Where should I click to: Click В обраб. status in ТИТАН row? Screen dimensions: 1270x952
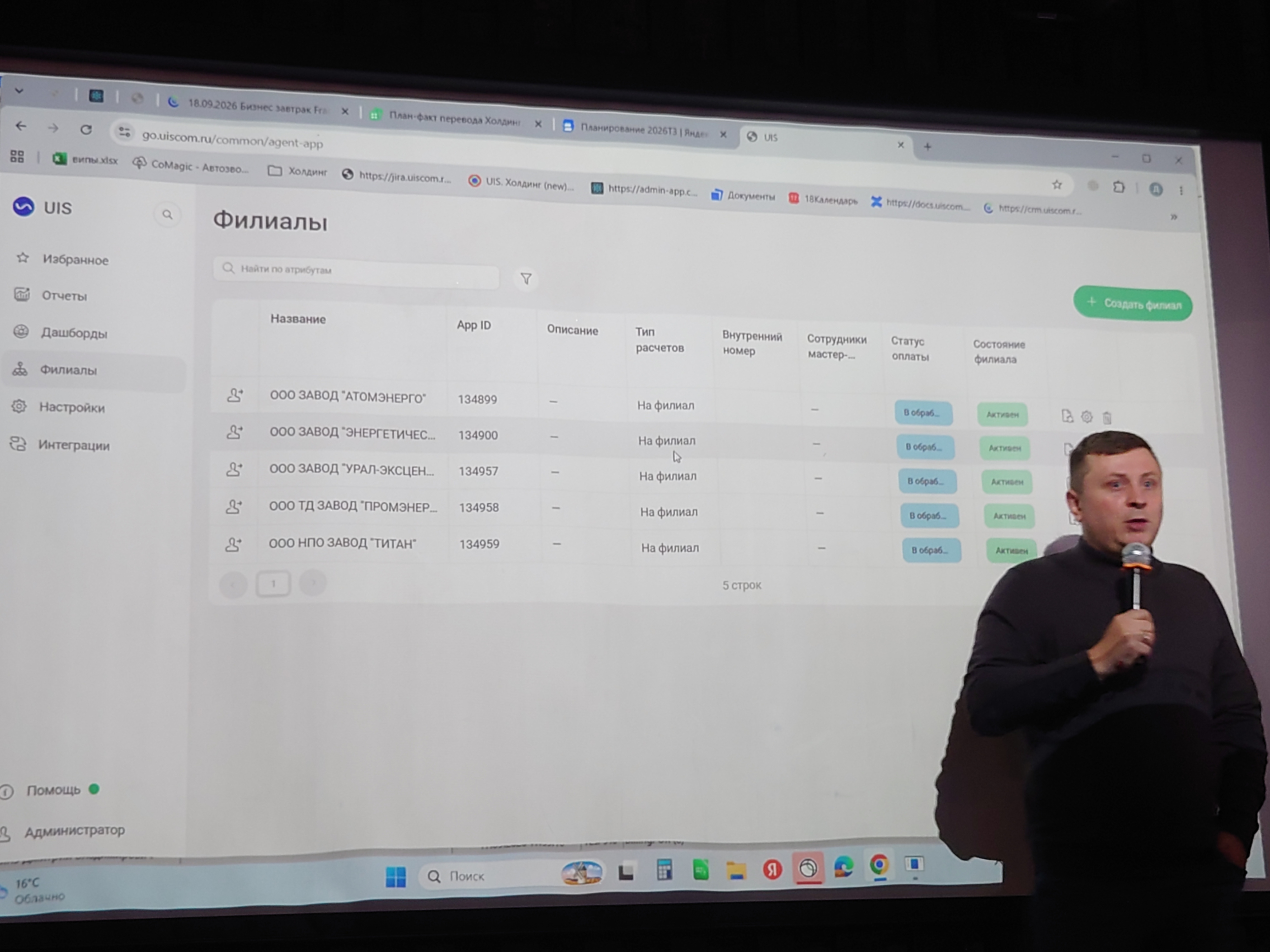(x=931, y=550)
